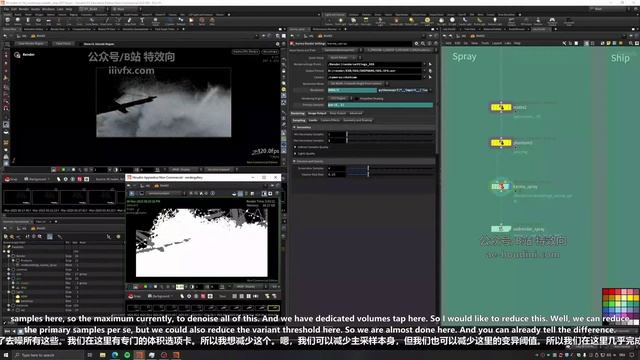
Task: Click the Output Picture file chooser icon
Action: click(430, 71)
